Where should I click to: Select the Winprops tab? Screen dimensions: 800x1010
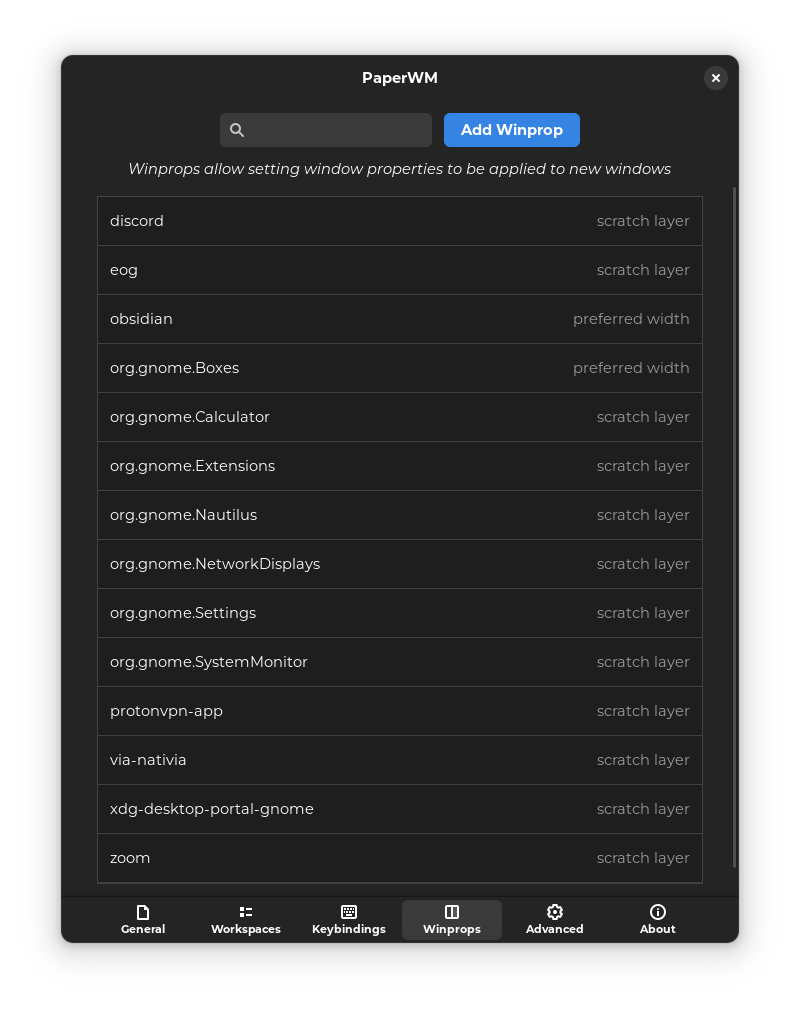click(452, 919)
